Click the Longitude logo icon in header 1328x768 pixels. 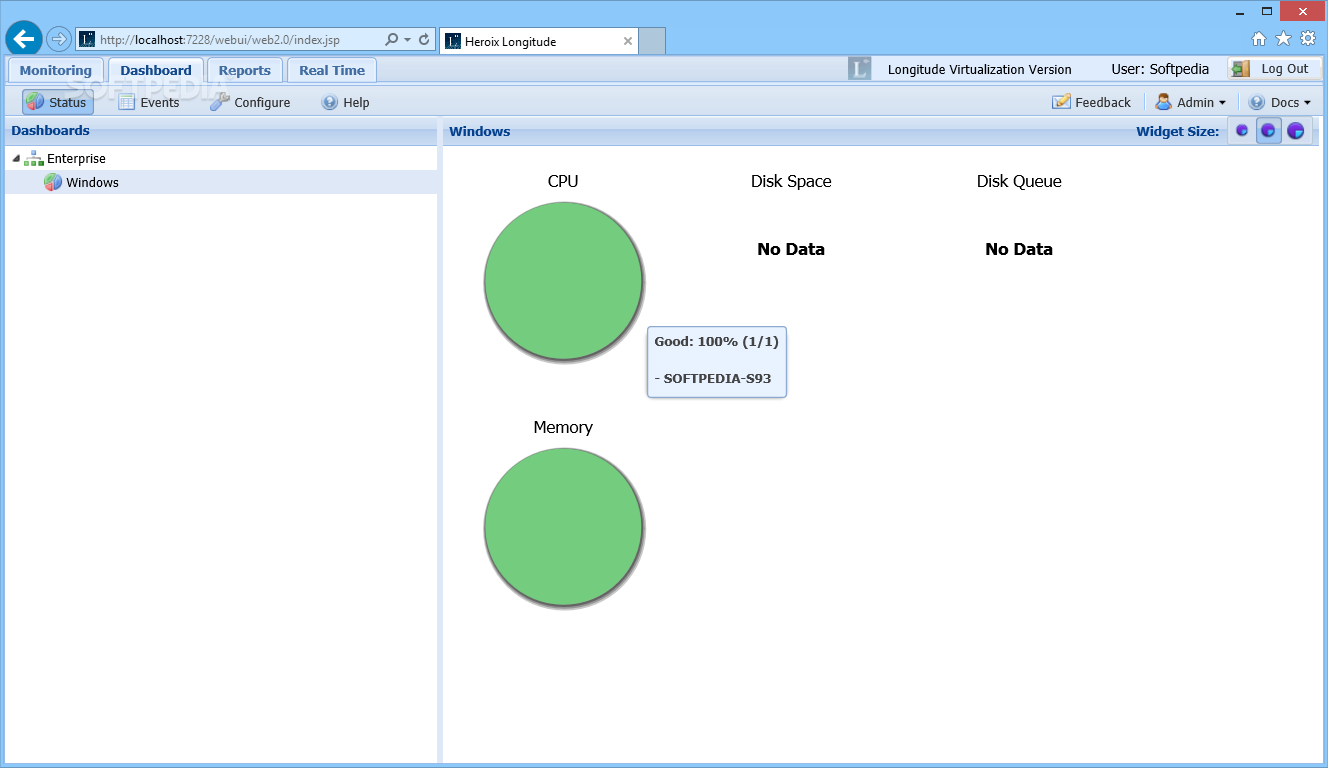pyautogui.click(x=859, y=69)
